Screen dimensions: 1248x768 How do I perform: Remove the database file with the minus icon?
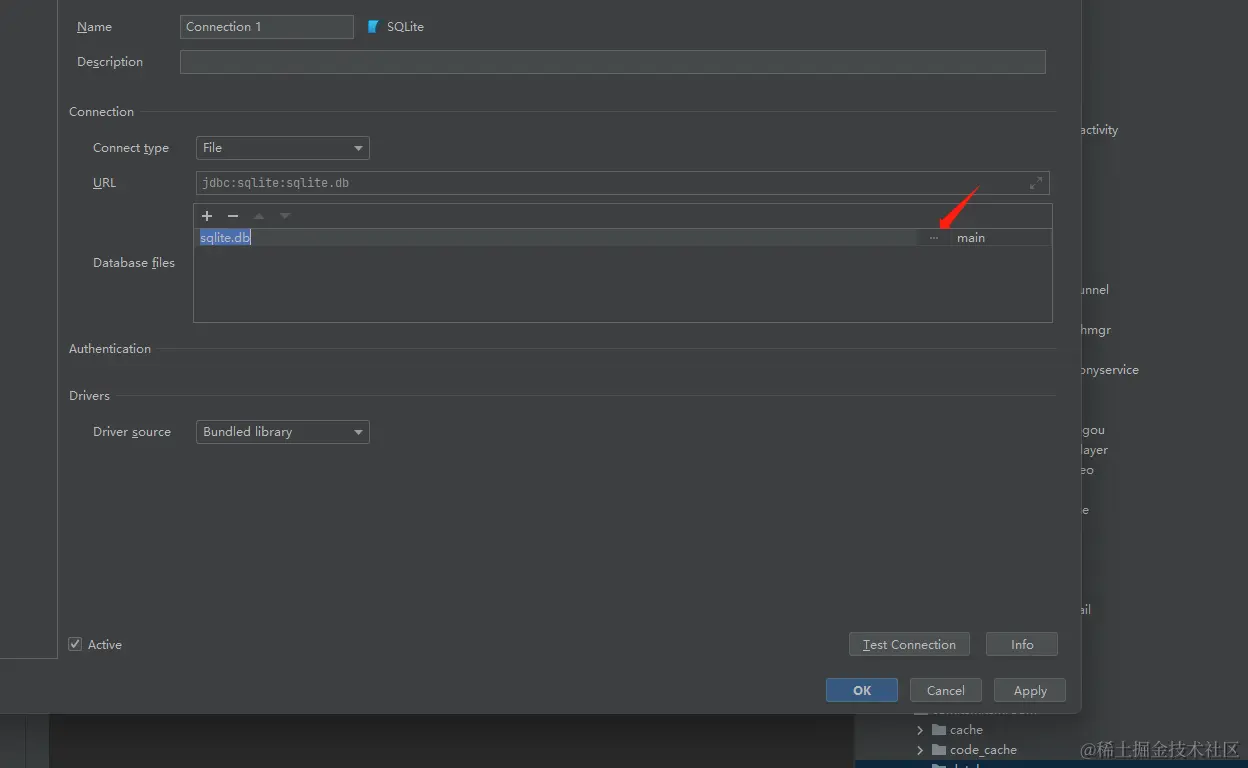click(x=233, y=216)
